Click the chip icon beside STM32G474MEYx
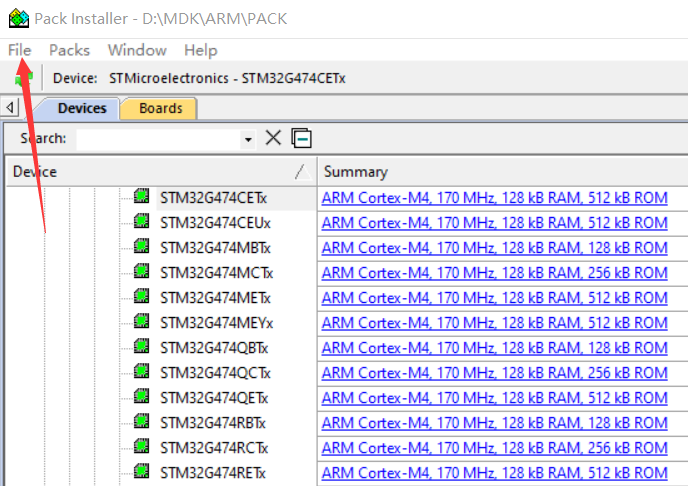The width and height of the screenshot is (688, 486). [x=141, y=321]
